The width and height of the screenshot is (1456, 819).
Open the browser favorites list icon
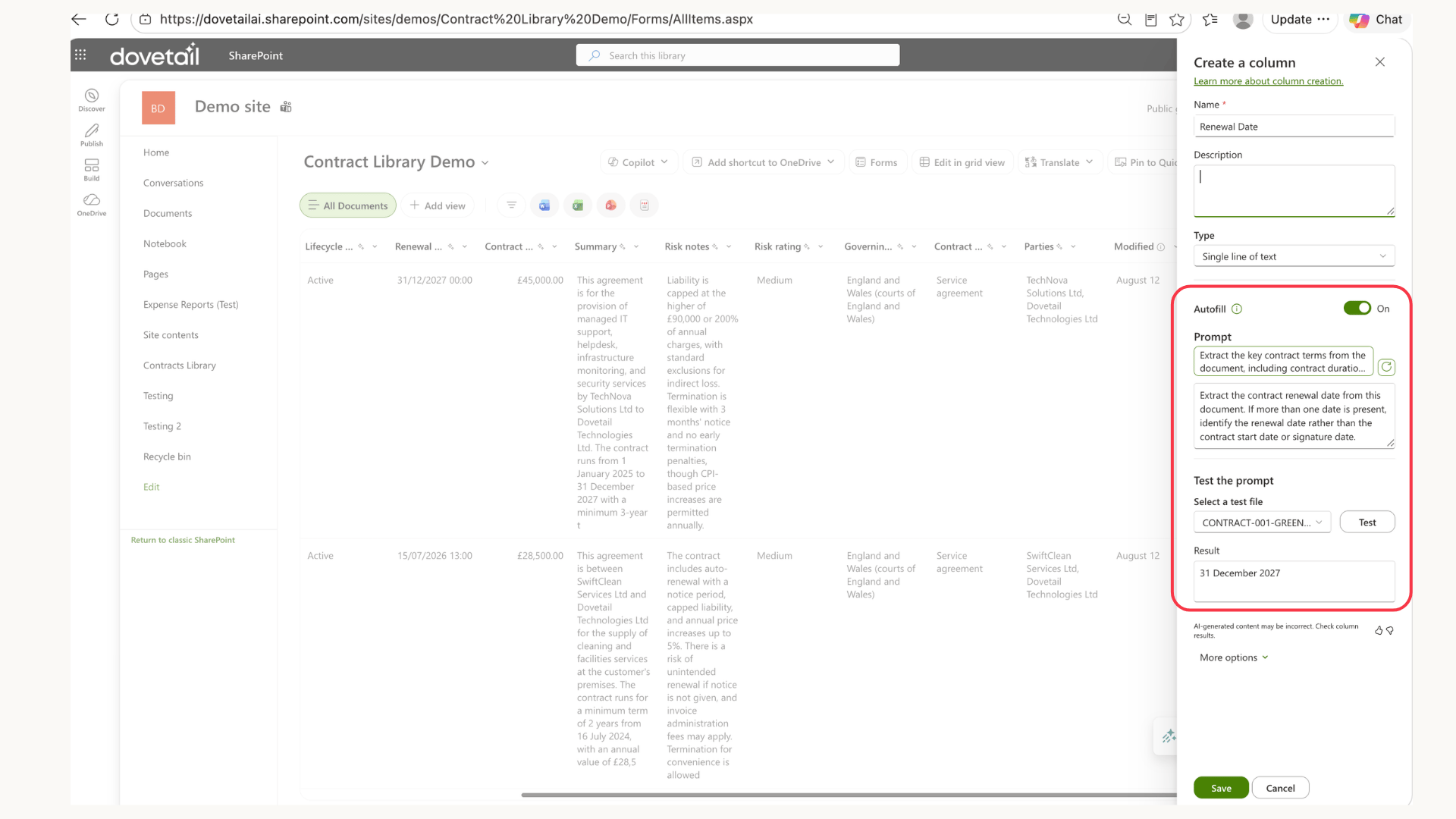pos(1210,20)
